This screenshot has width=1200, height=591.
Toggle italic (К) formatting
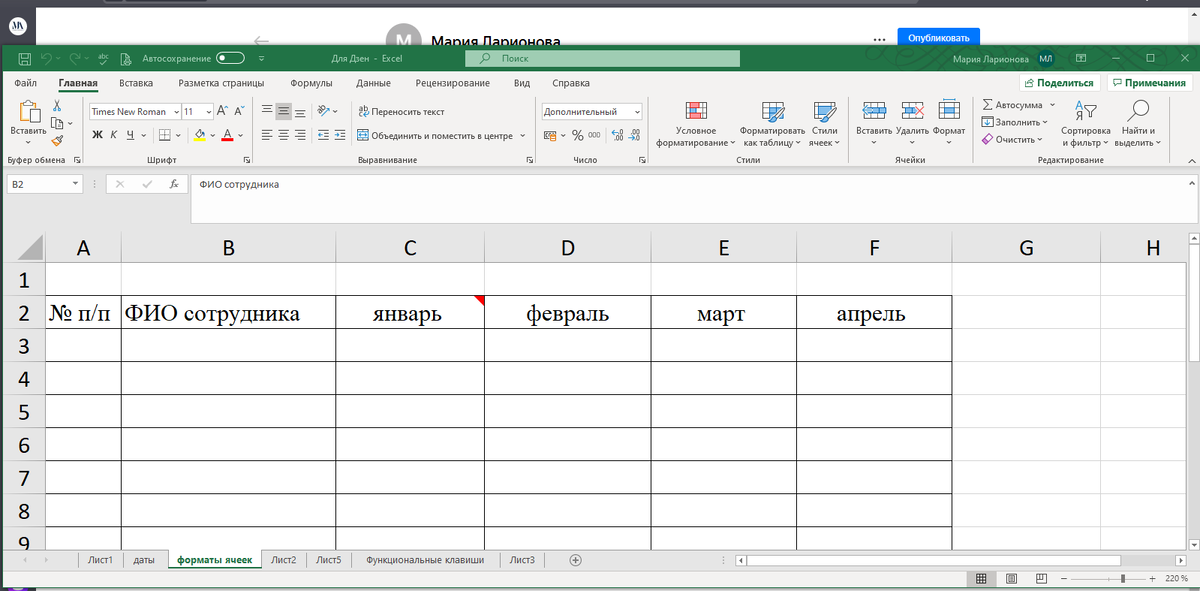(x=114, y=135)
